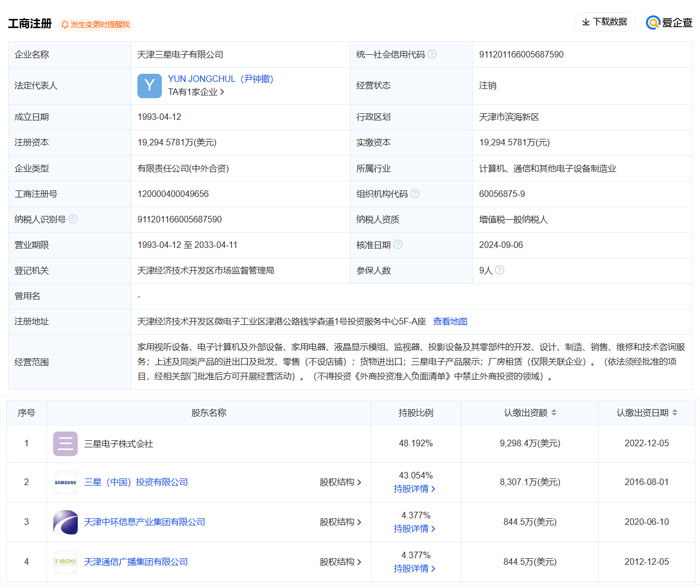Select 48.192% shareholding ratio

click(x=416, y=443)
